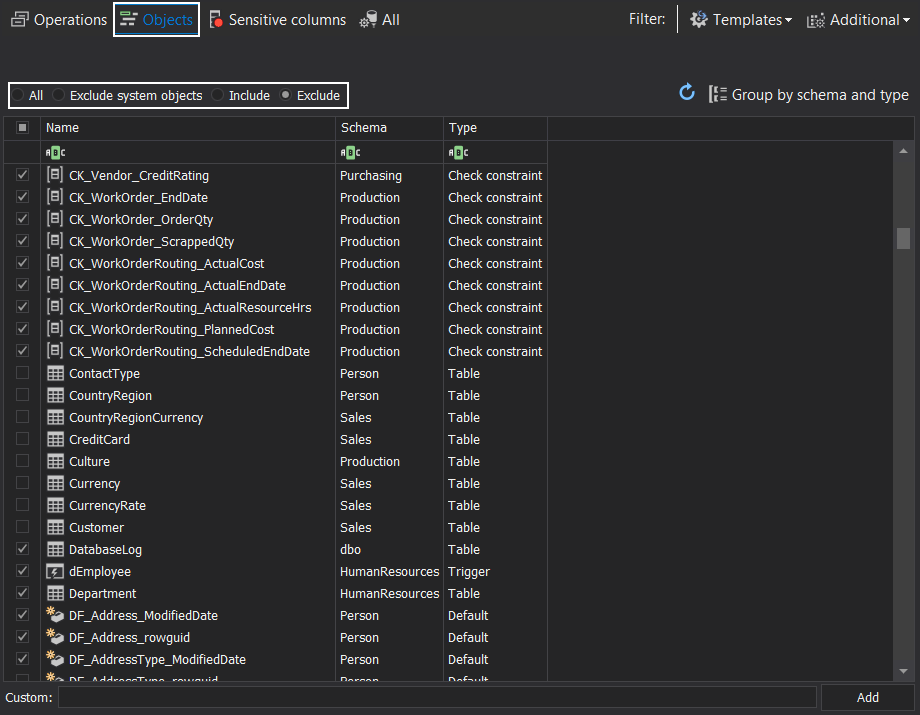Select the Include radio button

(217, 95)
